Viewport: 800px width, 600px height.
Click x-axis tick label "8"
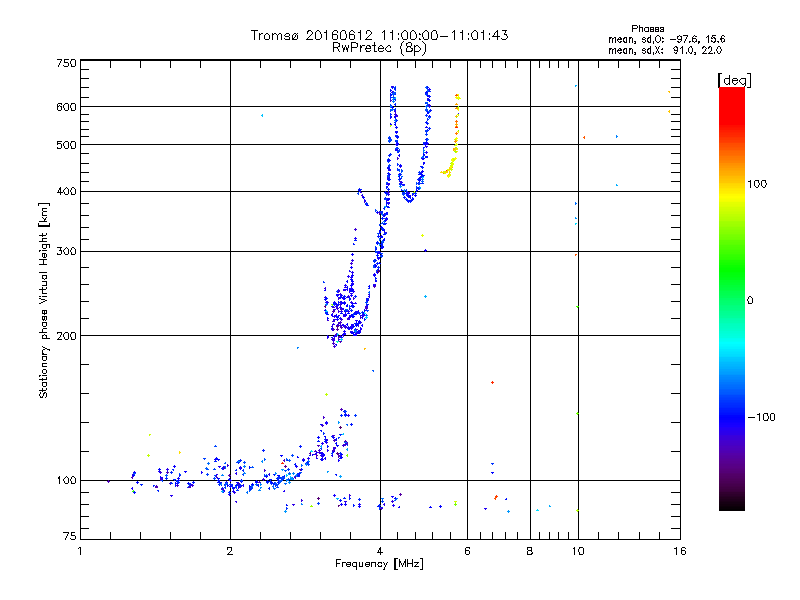pyautogui.click(x=530, y=551)
